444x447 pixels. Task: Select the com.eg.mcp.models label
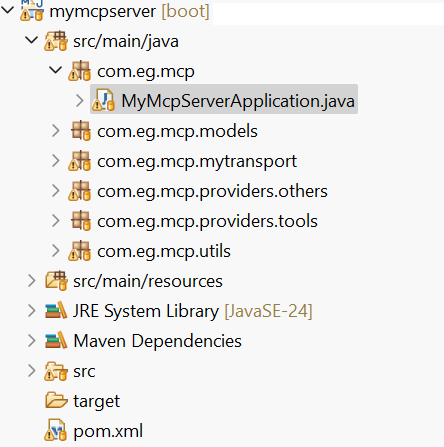(x=177, y=131)
